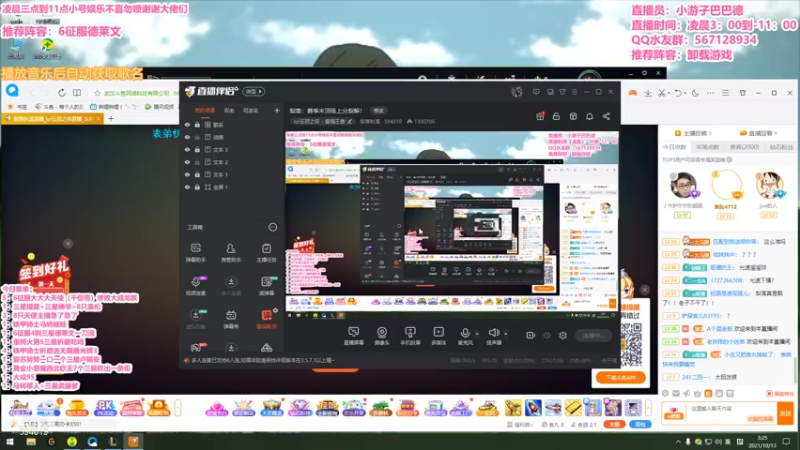Screen dimensions: 800x450
Task: Open the 房管助手 tool
Action: [x=231, y=253]
